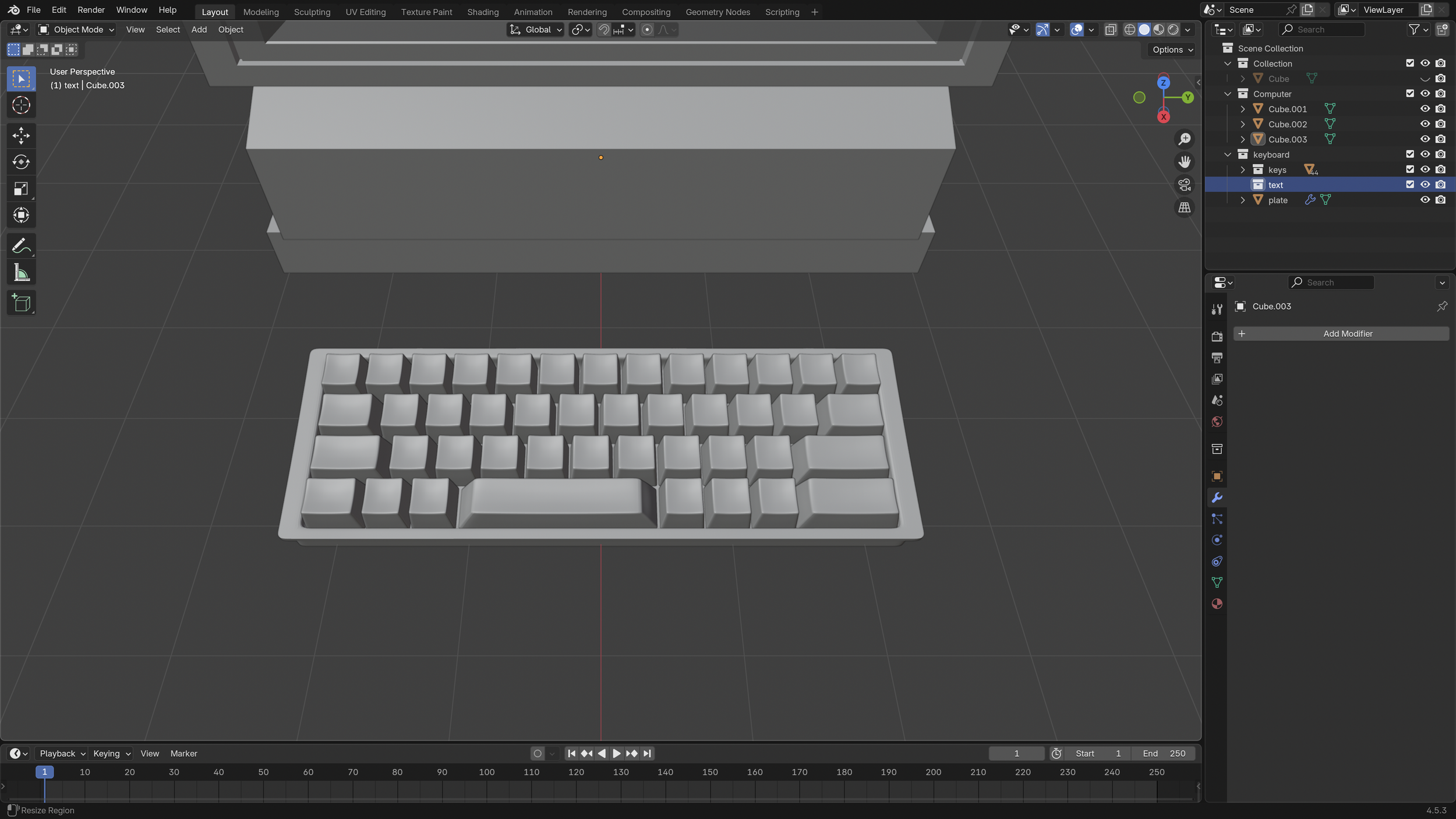This screenshot has width=1456, height=819.
Task: Expand the Cube.001 tree item
Action: (1242, 109)
